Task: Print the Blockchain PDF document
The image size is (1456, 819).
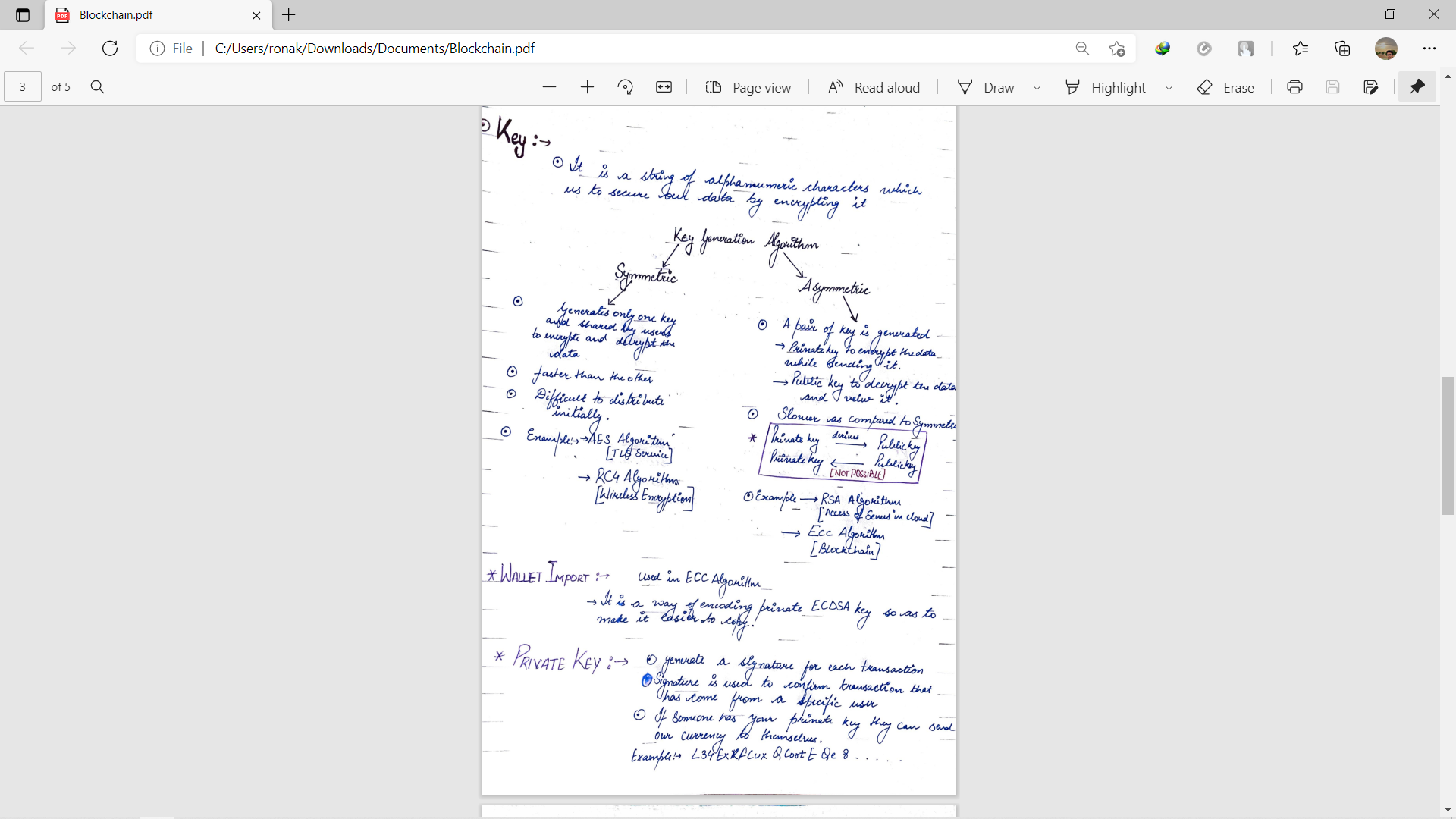Action: click(1294, 87)
